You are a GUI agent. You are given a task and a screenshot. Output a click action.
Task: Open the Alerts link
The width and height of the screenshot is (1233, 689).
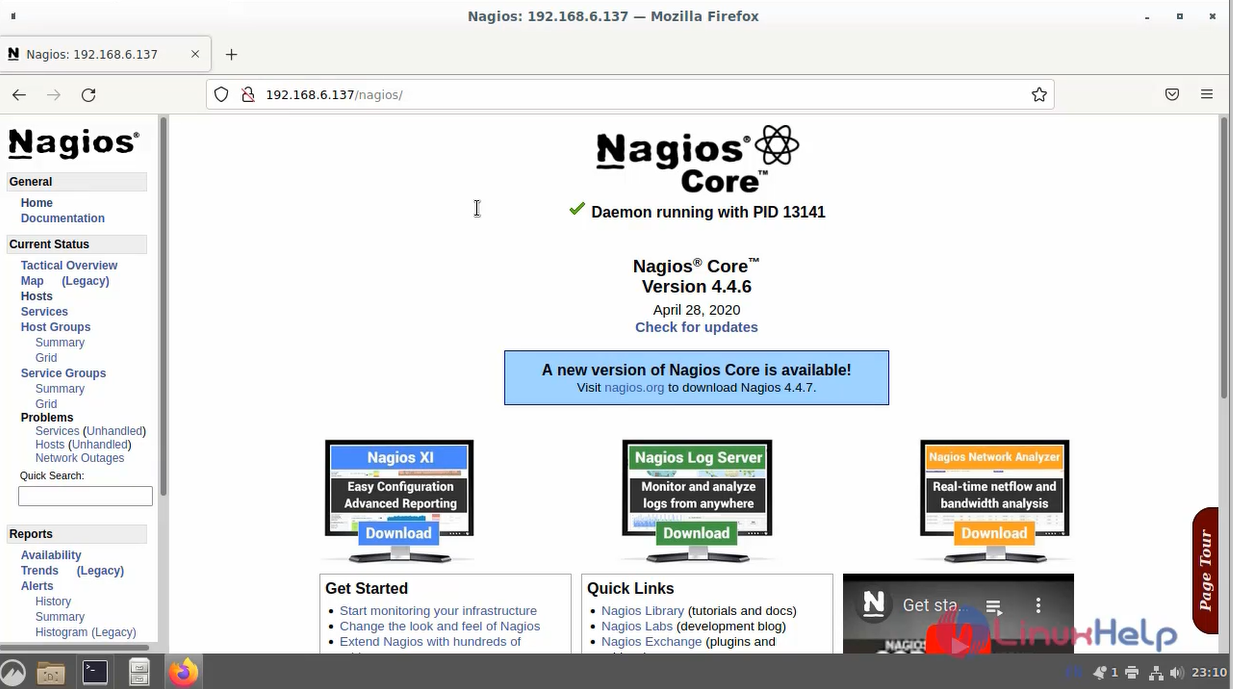37,586
